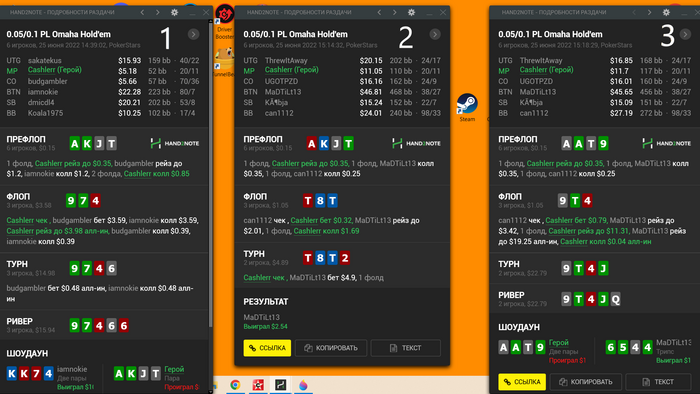This screenshot has height=394, width=700.
Task: Open Google Chrome from the taskbar
Action: tap(235, 385)
